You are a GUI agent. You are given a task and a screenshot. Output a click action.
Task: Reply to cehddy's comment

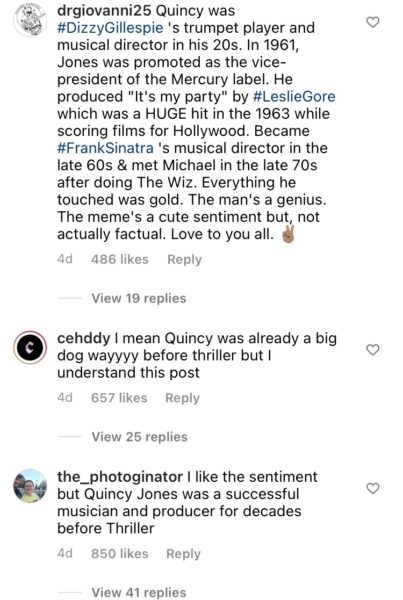click(183, 398)
